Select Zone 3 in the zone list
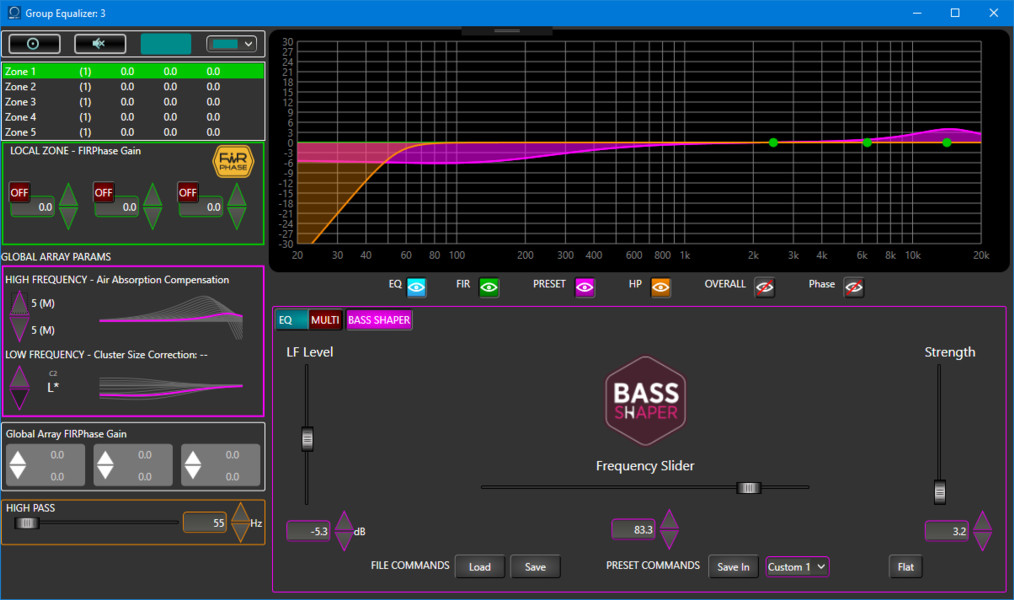Viewport: 1014px width, 600px height. pos(21,102)
